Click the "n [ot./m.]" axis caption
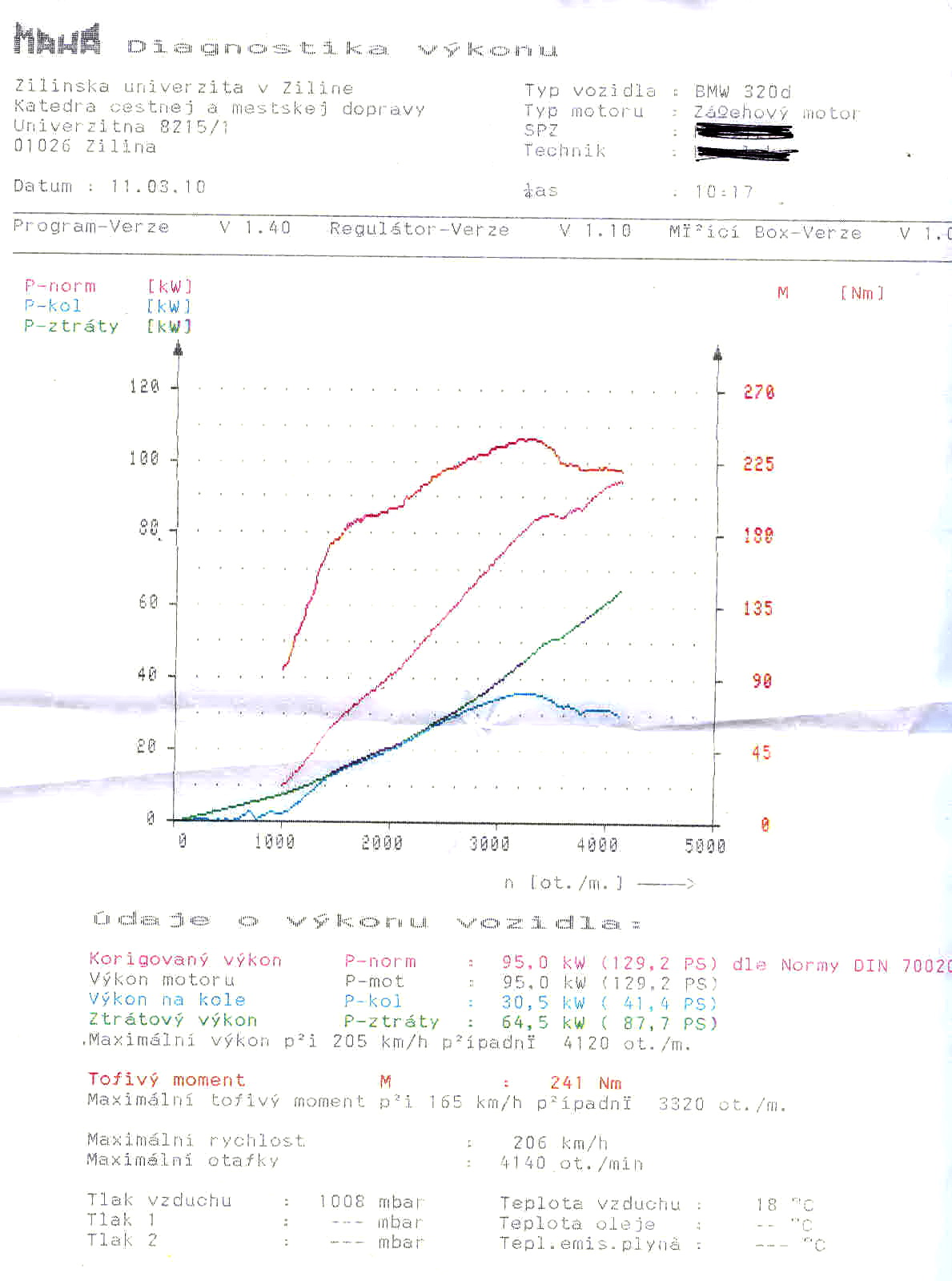952x1281 pixels. pos(564,883)
